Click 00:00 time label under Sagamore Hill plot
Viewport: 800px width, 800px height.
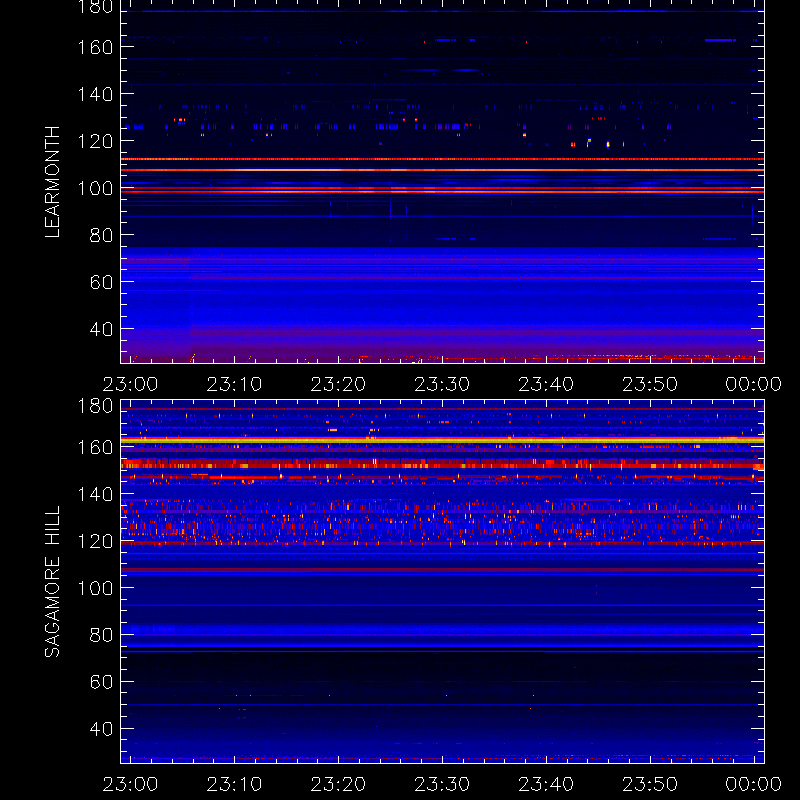(x=754, y=784)
